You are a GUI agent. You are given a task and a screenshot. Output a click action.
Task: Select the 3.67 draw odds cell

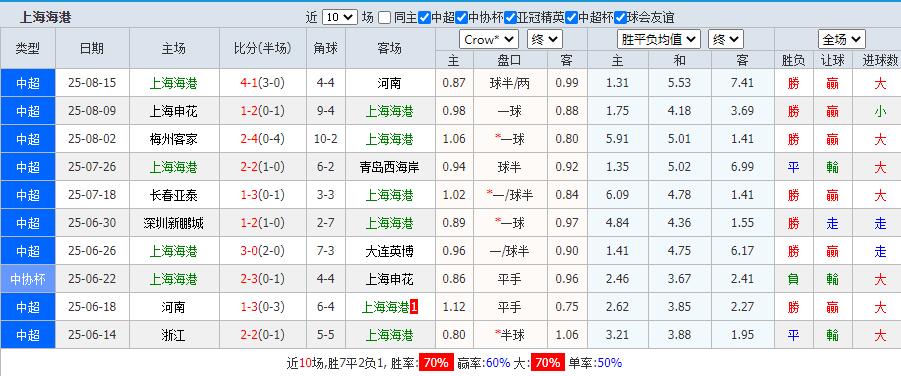click(x=679, y=279)
